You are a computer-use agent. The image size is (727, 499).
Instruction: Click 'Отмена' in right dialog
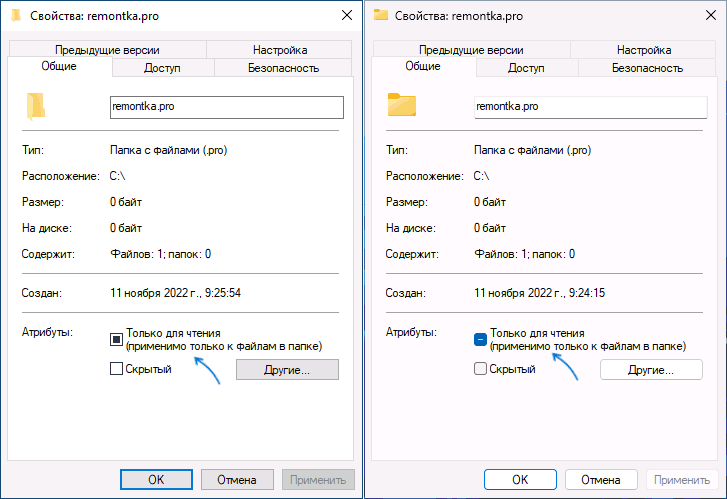601,480
